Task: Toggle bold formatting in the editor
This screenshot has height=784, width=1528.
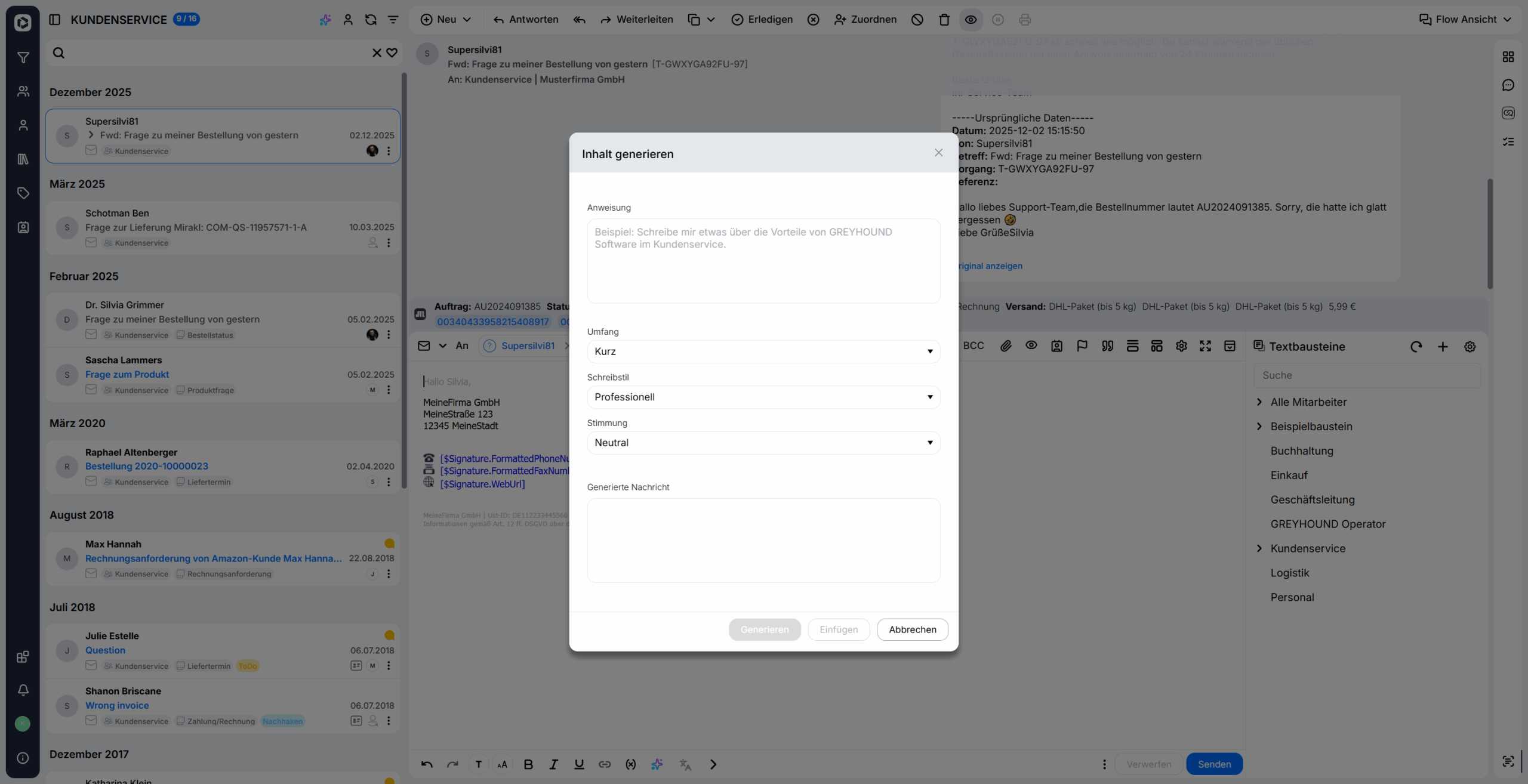Action: pyautogui.click(x=528, y=764)
